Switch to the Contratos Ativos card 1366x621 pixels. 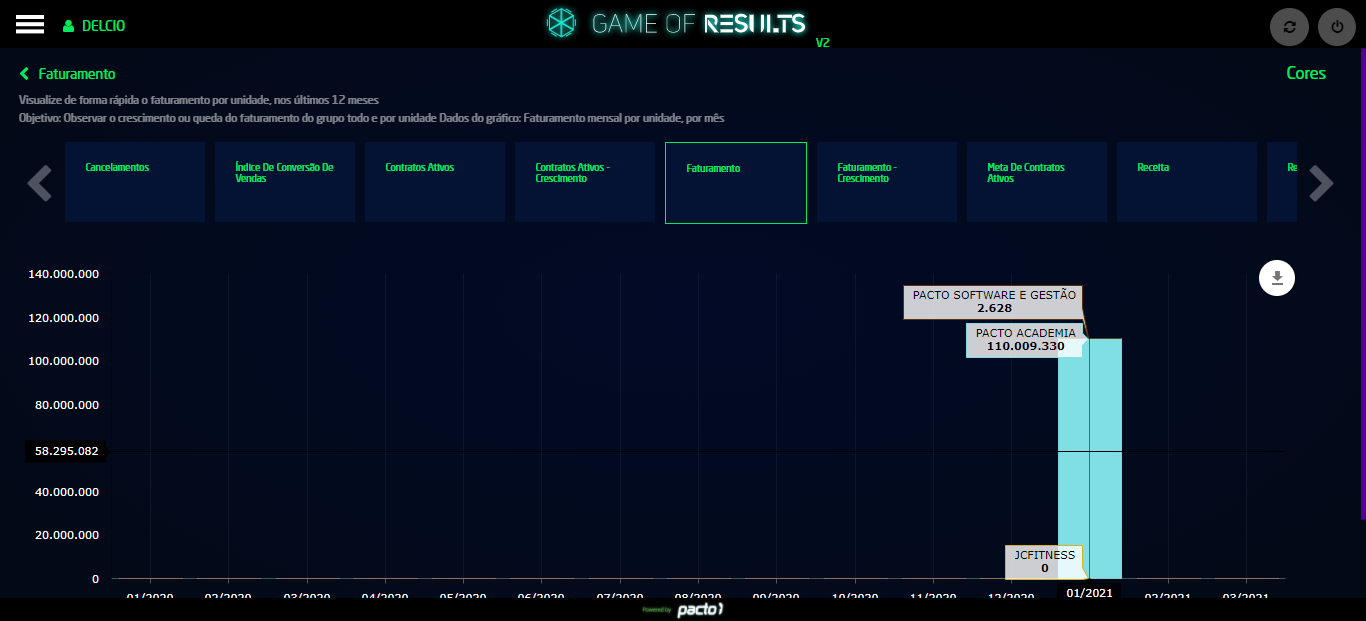tap(435, 182)
